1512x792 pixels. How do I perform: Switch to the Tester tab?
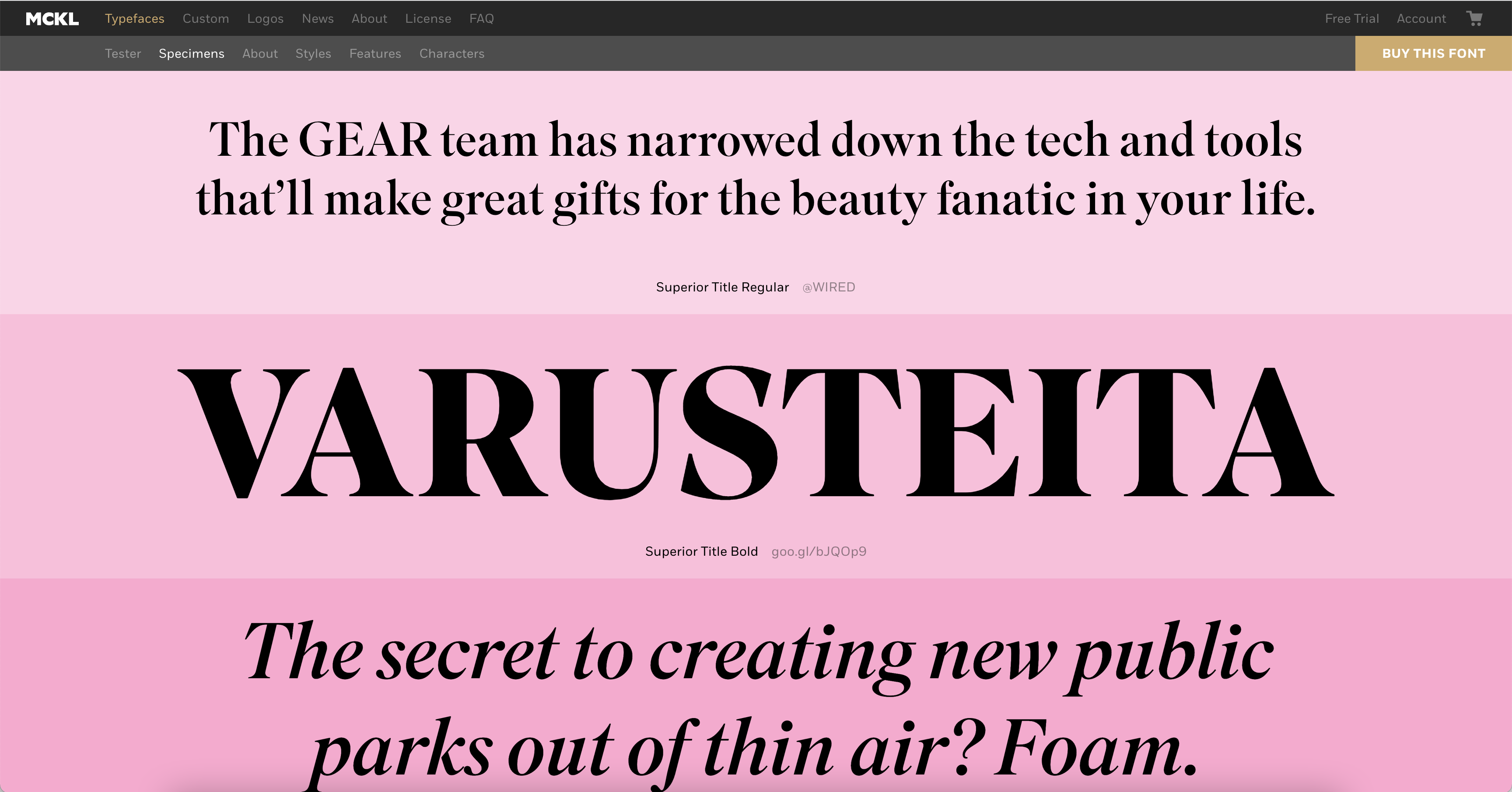pyautogui.click(x=122, y=53)
